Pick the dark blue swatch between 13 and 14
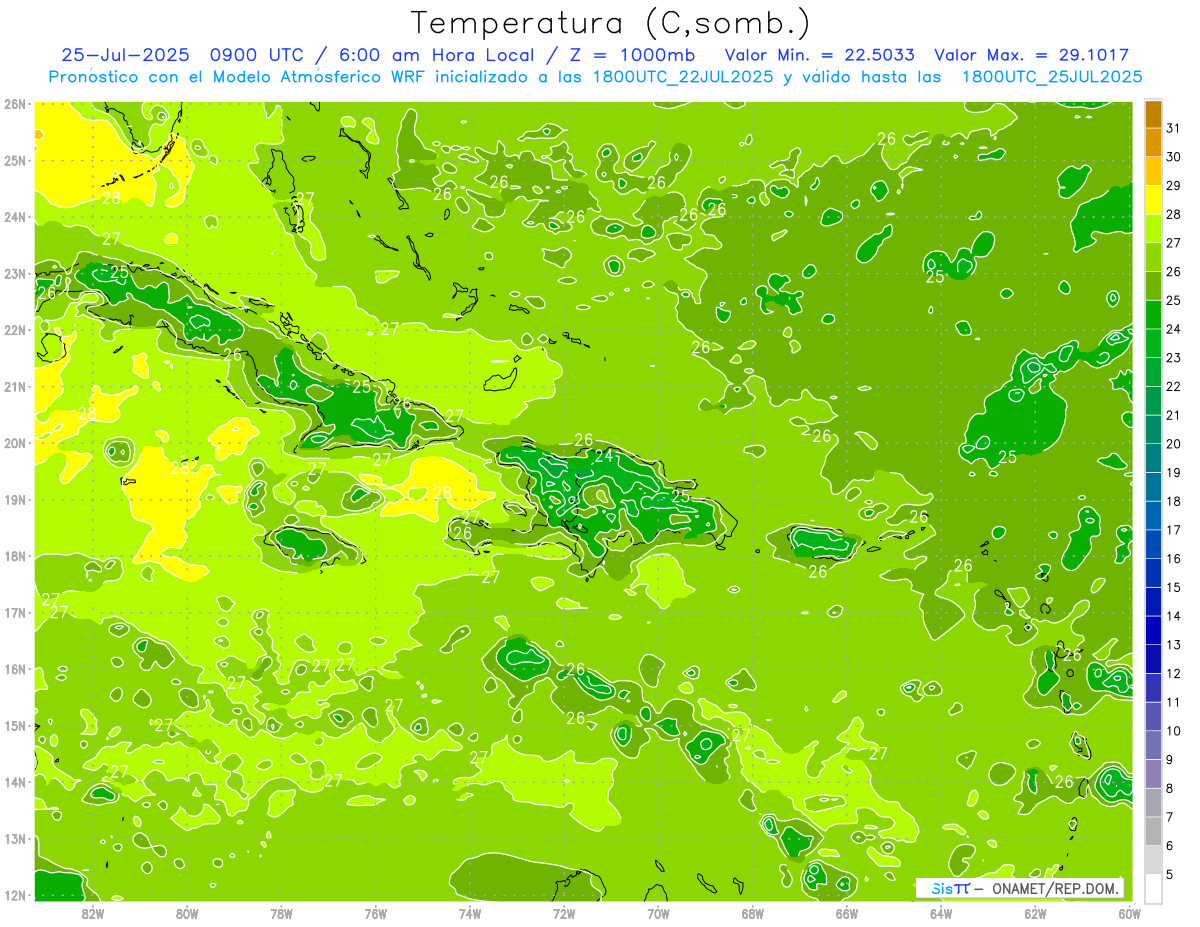The height and width of the screenshot is (927, 1200). [x=1154, y=631]
